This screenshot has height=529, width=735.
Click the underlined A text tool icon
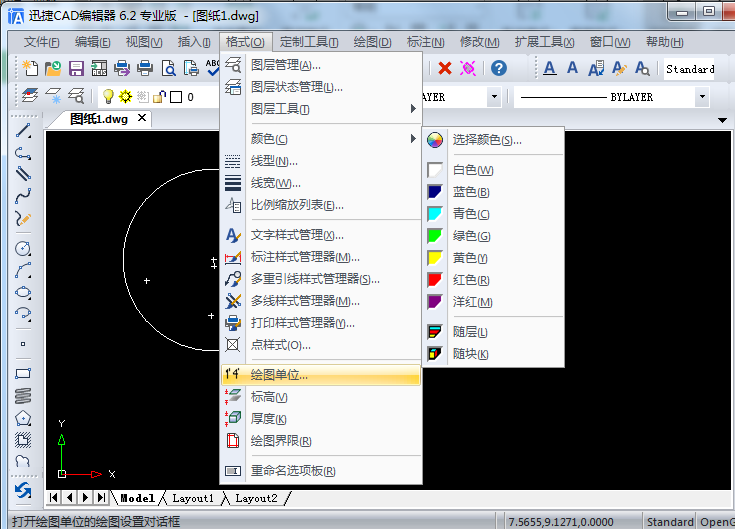[x=549, y=68]
